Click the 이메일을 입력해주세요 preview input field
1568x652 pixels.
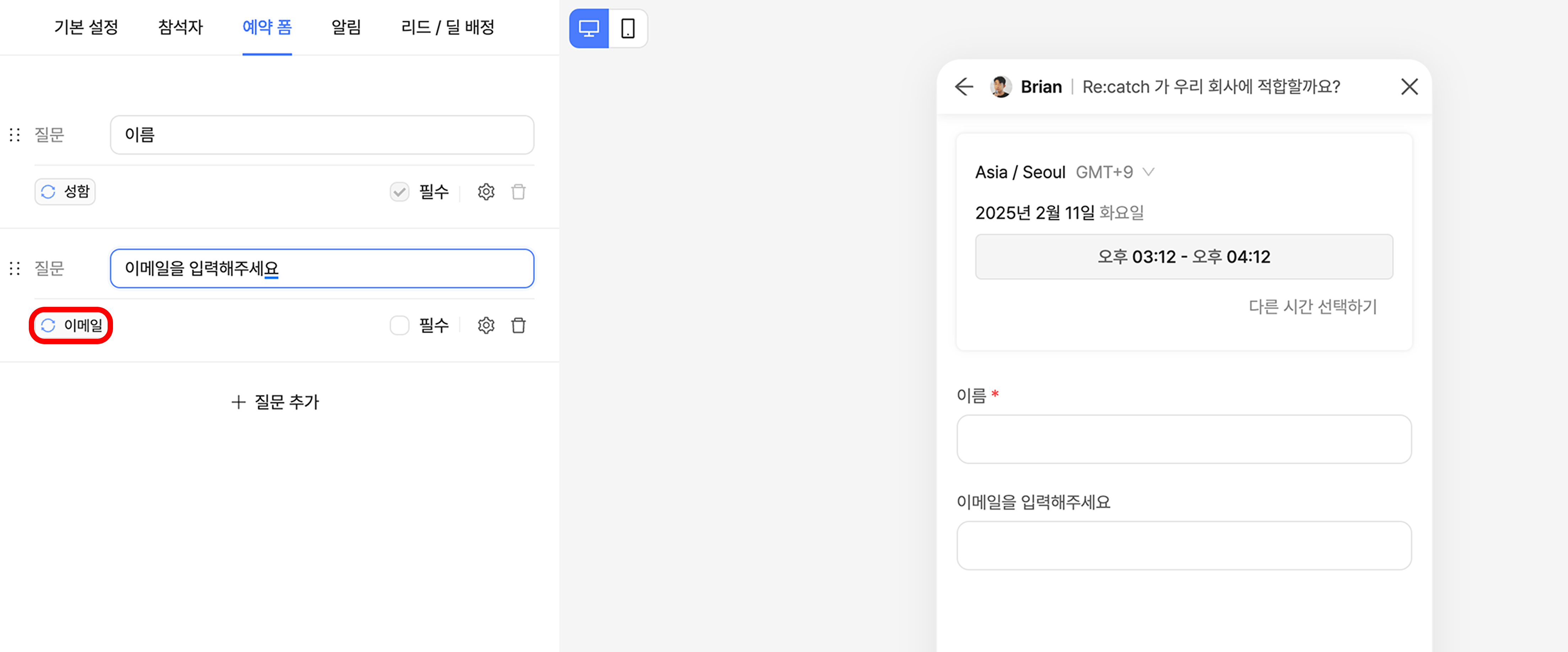(x=1183, y=545)
